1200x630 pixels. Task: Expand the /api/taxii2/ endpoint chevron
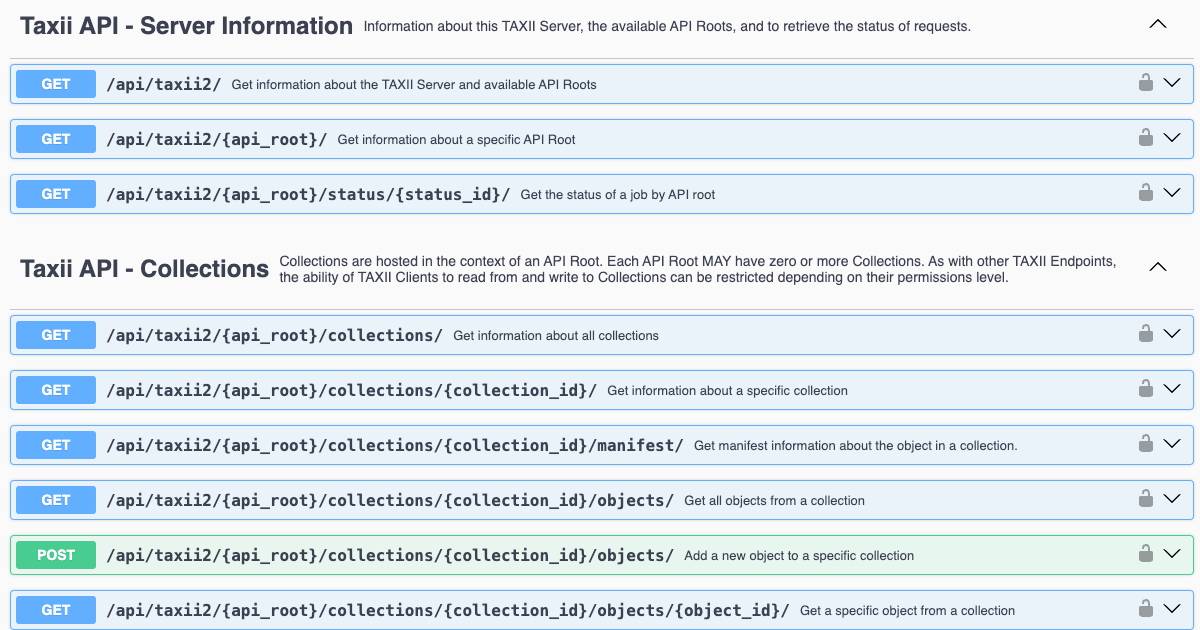pyautogui.click(x=1173, y=84)
